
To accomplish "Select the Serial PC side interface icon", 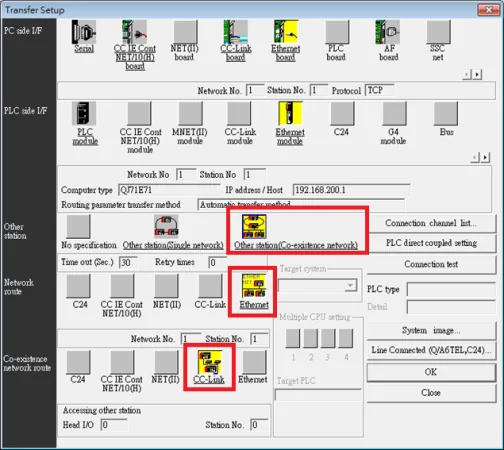I will pyautogui.click(x=84, y=32).
